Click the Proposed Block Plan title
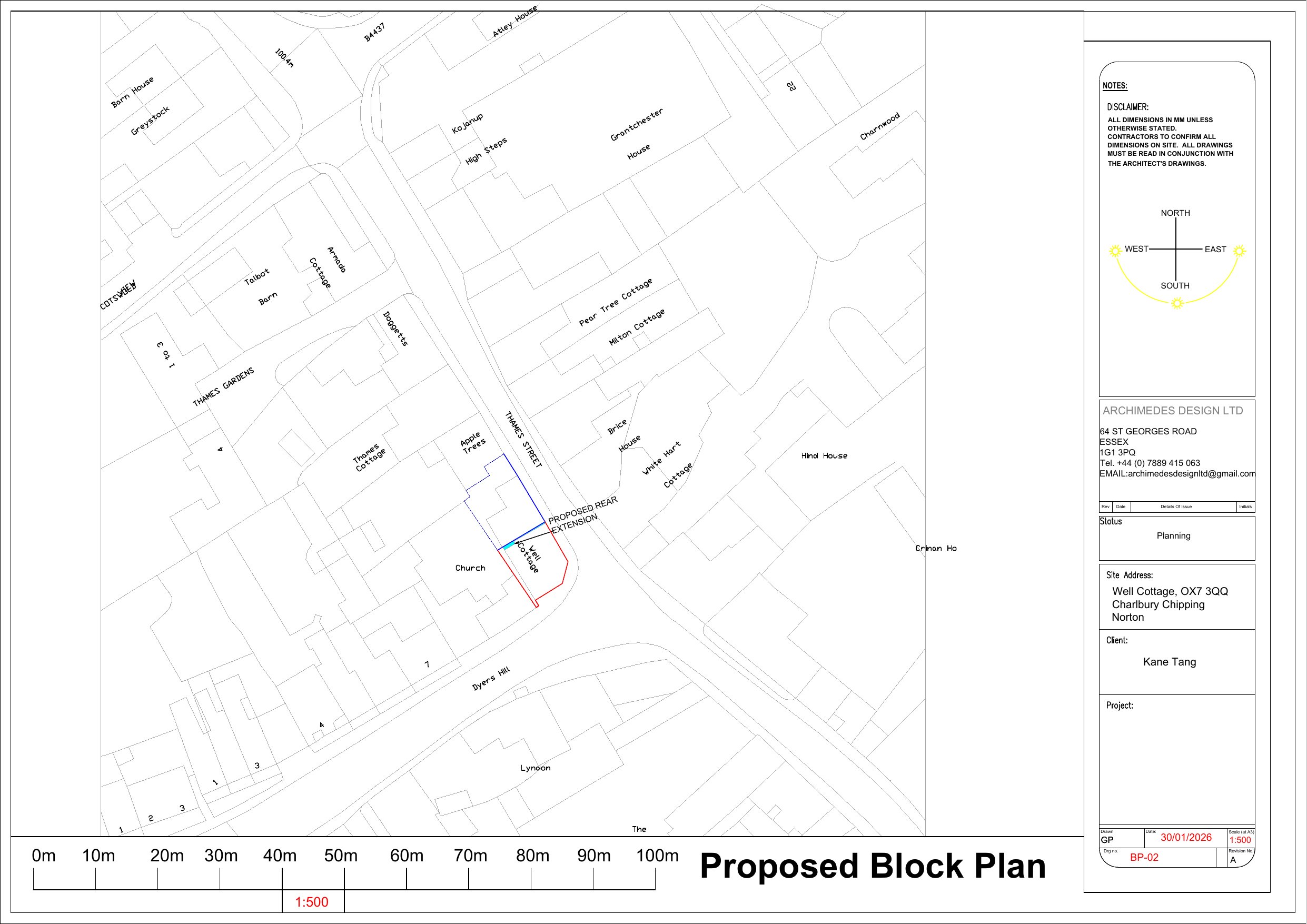The image size is (1307, 924). (x=872, y=866)
